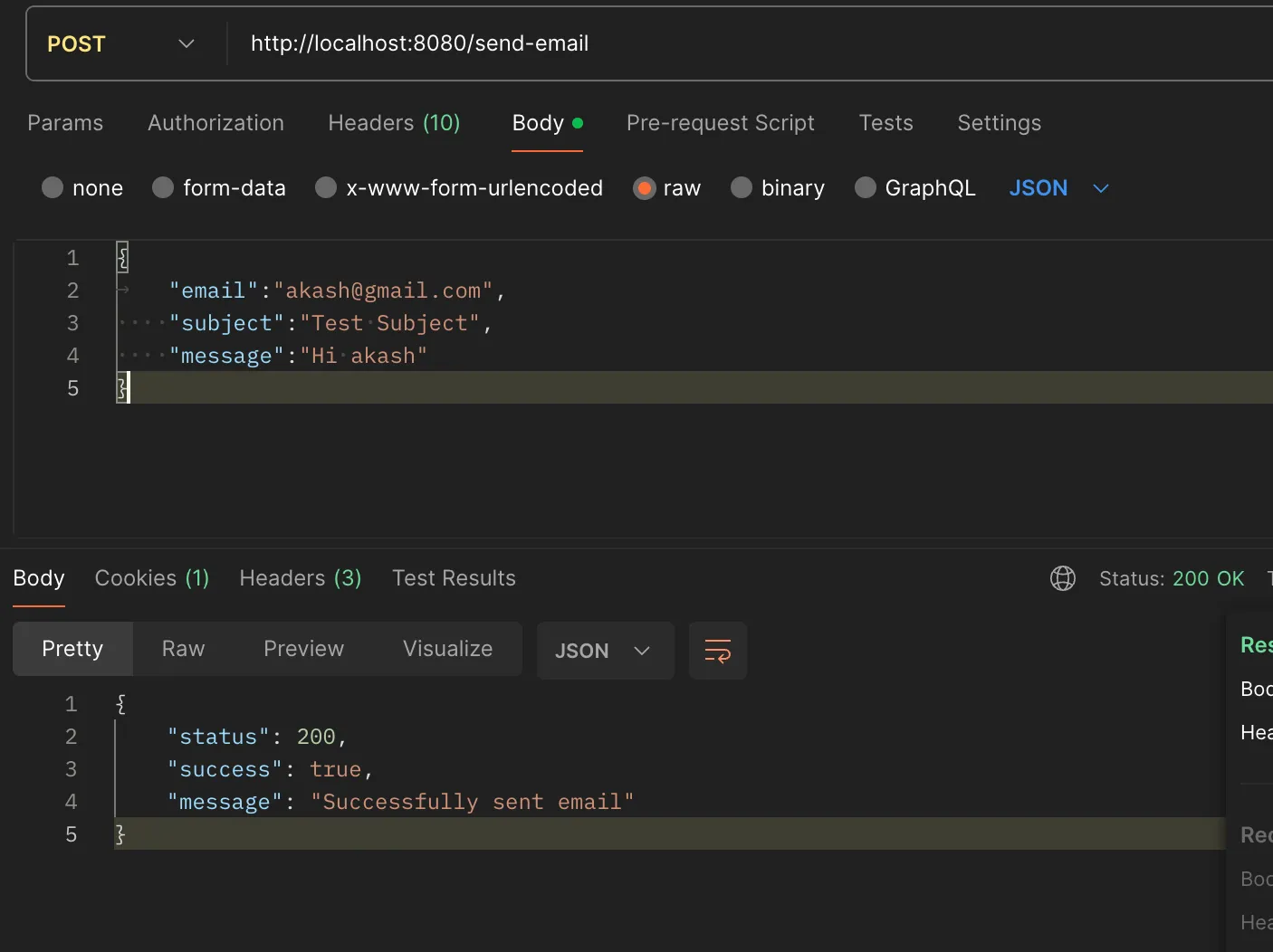The image size is (1273, 952).
Task: Show the Raw response view
Action: [x=183, y=649]
